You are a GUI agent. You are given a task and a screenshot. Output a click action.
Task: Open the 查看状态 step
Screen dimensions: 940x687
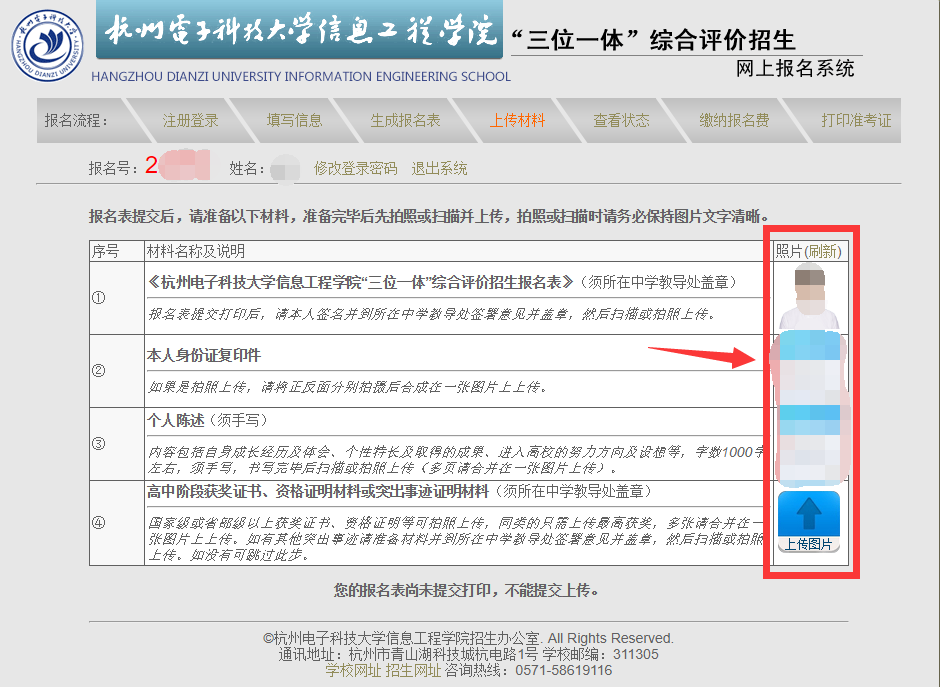(621, 120)
